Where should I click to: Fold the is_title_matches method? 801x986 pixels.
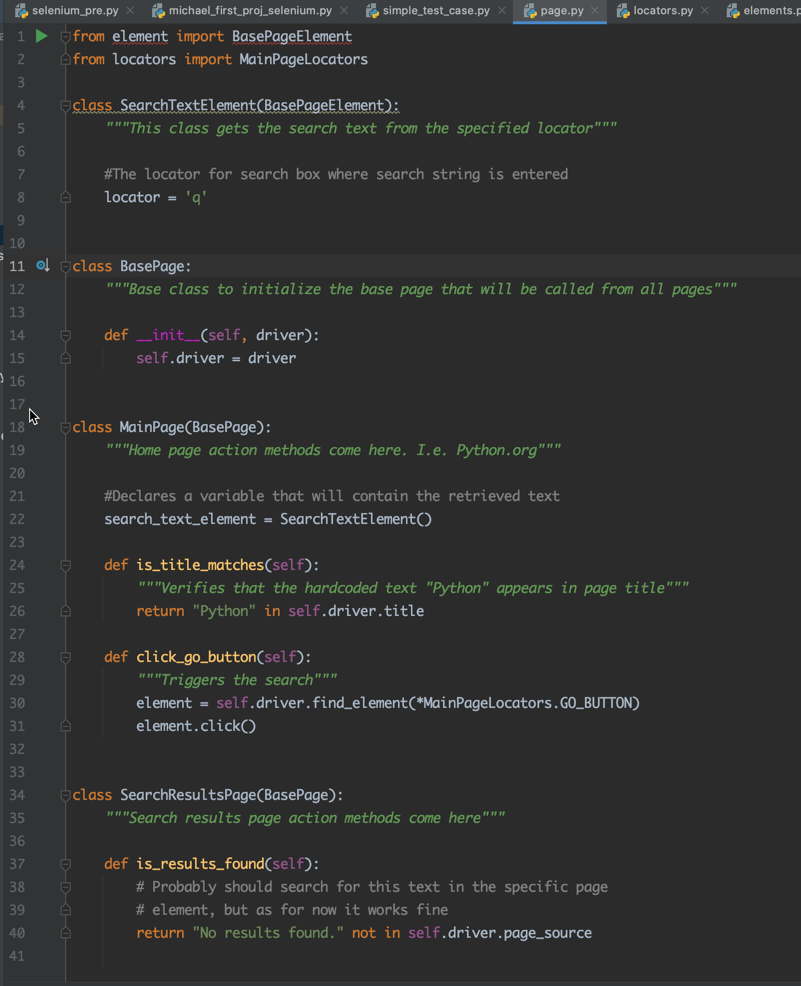(x=65, y=565)
